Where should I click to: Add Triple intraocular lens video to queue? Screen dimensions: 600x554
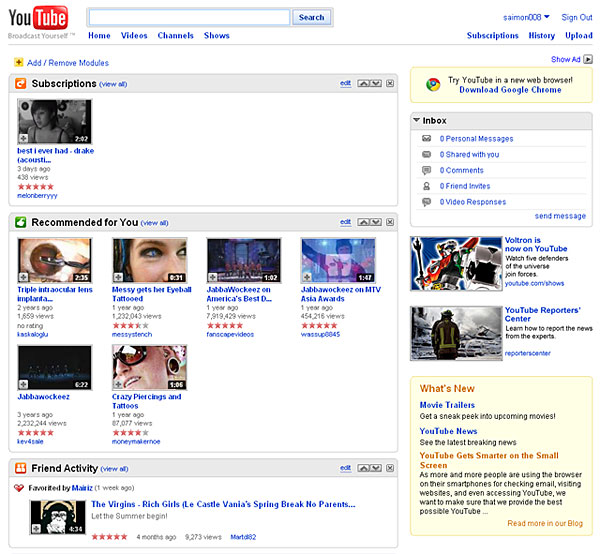pyautogui.click(x=23, y=277)
